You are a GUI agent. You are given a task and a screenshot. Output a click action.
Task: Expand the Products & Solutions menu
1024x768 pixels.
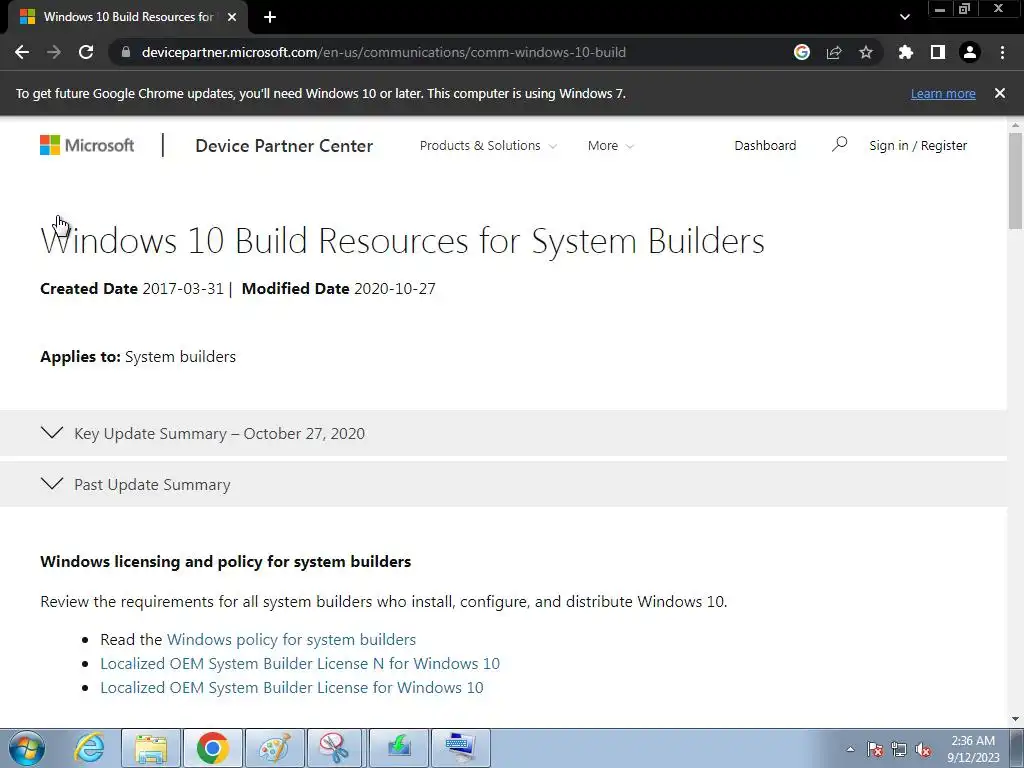[x=488, y=146]
